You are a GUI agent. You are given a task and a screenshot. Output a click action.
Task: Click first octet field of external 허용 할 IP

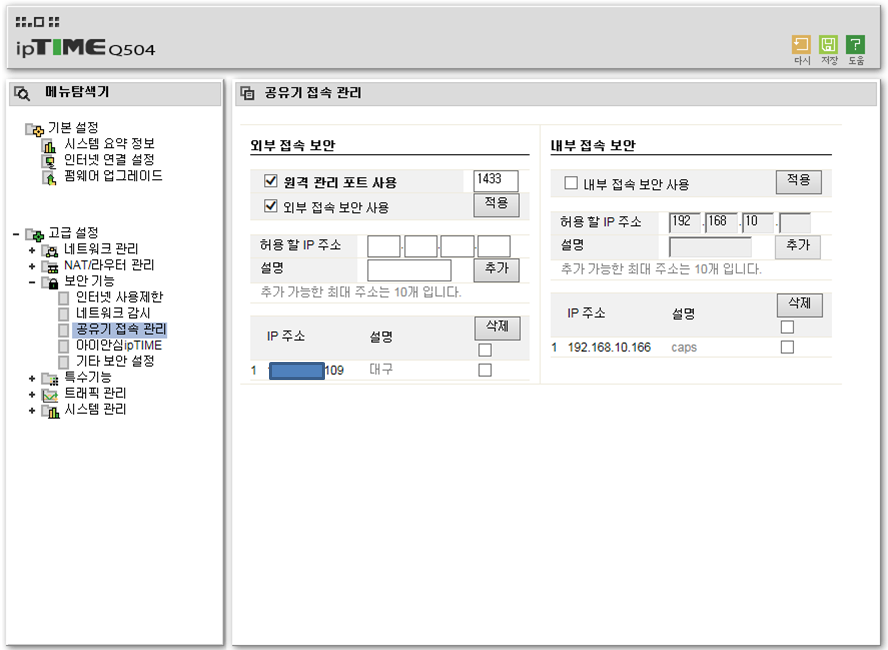point(383,246)
